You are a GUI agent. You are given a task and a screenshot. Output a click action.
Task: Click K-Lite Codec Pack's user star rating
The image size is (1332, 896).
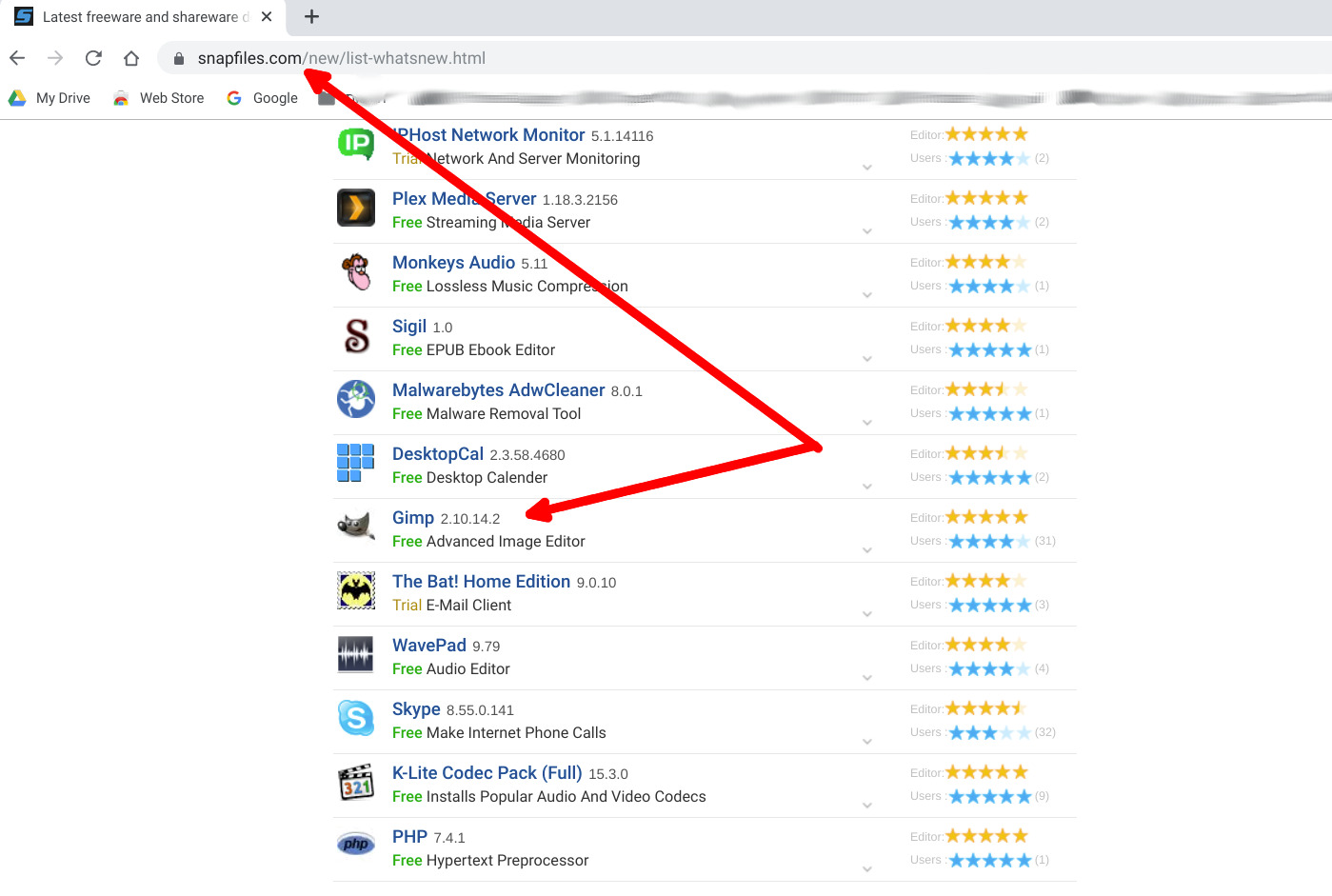pos(989,796)
